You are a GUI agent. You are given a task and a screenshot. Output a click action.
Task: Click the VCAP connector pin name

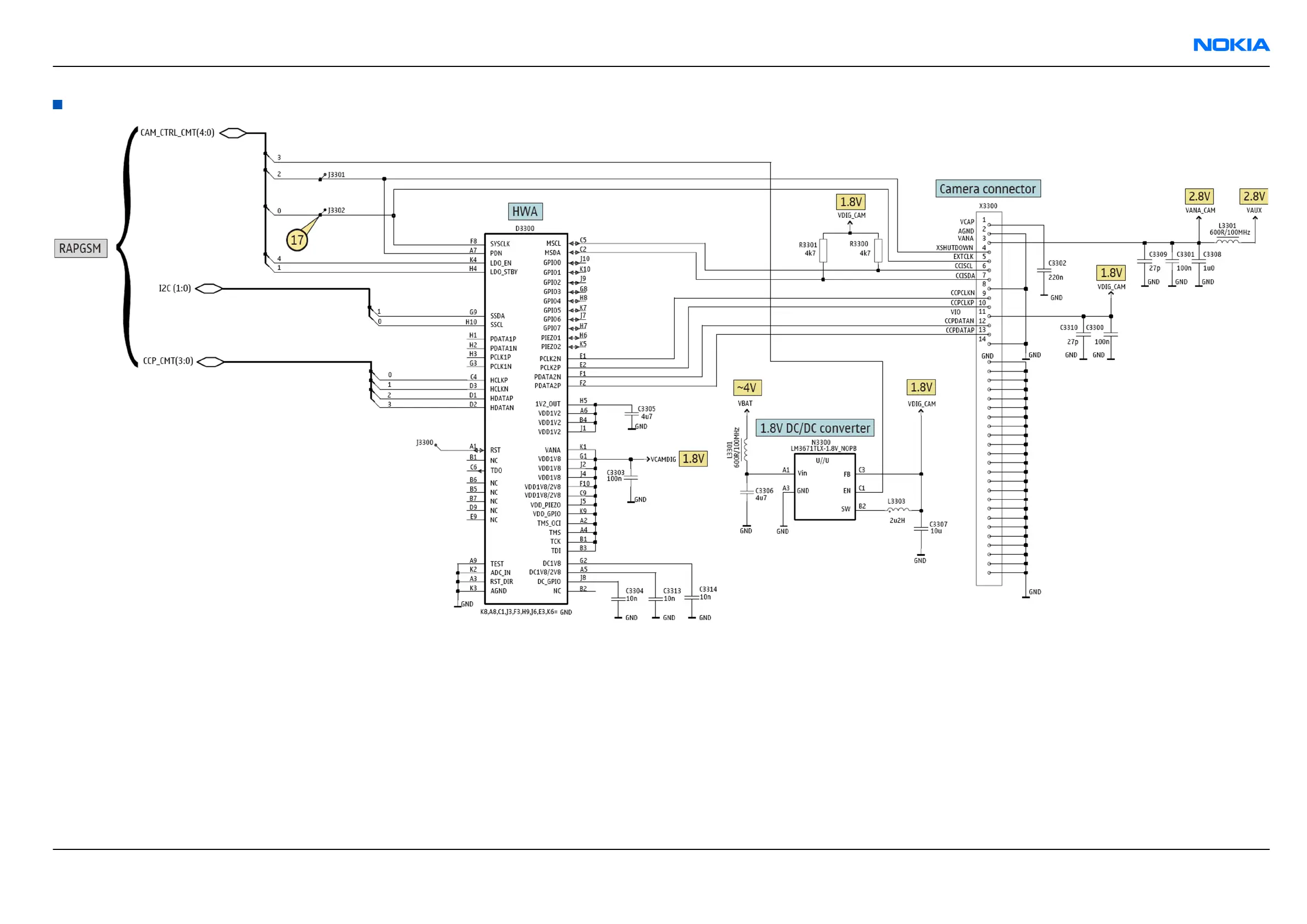pyautogui.click(x=967, y=222)
